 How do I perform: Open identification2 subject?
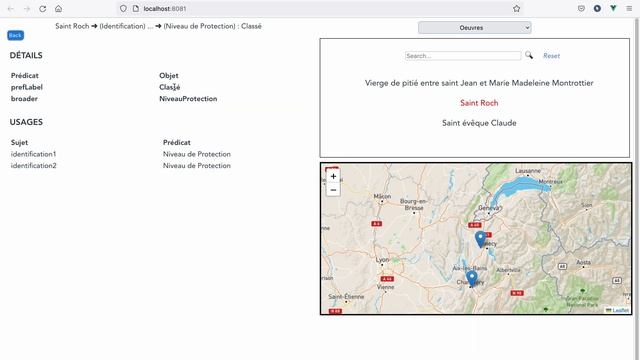click(33, 166)
